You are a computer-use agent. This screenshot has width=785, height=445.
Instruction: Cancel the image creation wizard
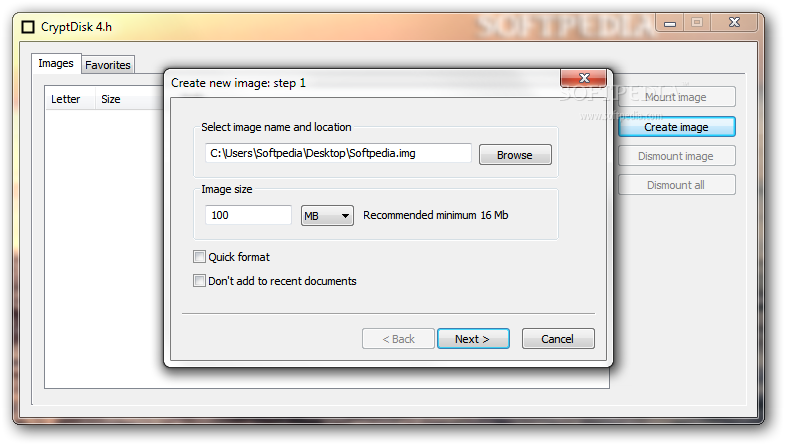coord(558,339)
